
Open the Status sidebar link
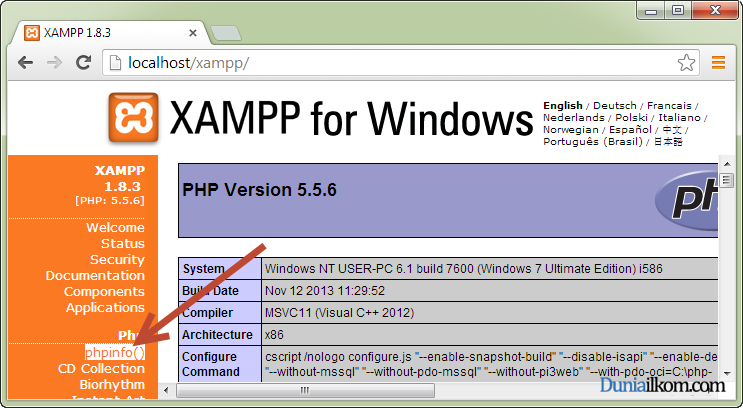pos(122,244)
